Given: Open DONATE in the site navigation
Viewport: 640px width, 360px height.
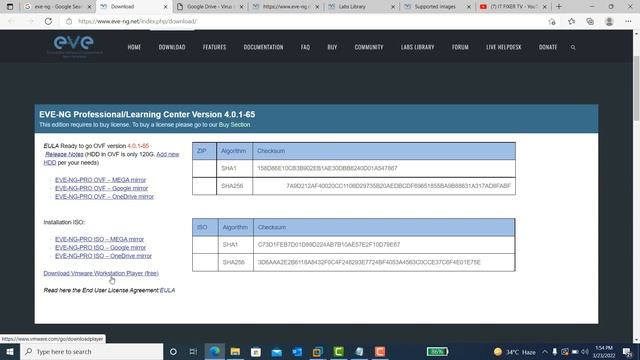Looking at the screenshot, I should pos(548,47).
